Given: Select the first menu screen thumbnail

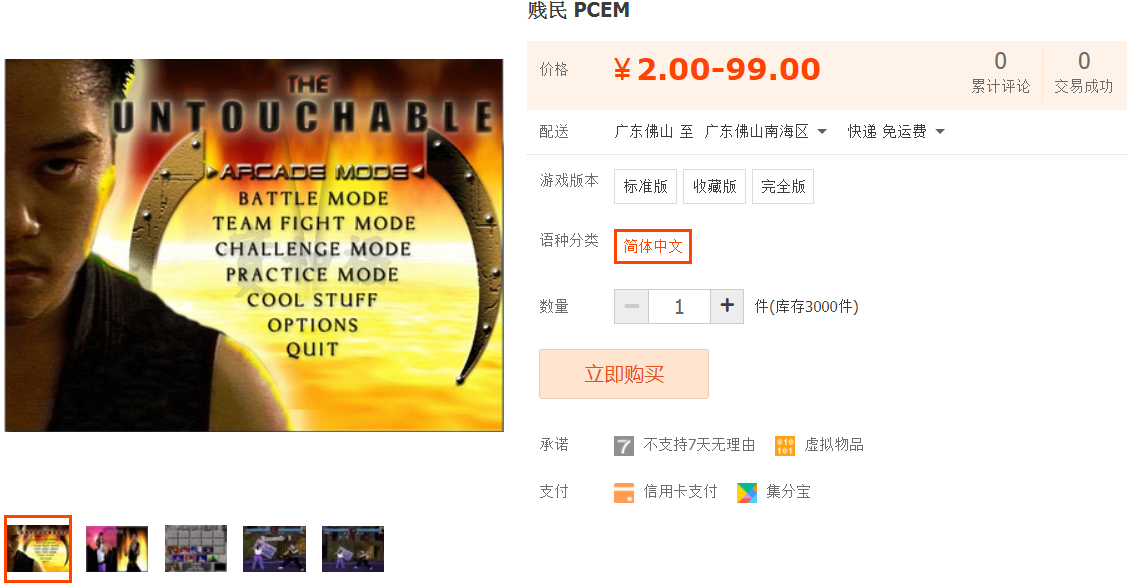Looking at the screenshot, I should click(x=38, y=549).
